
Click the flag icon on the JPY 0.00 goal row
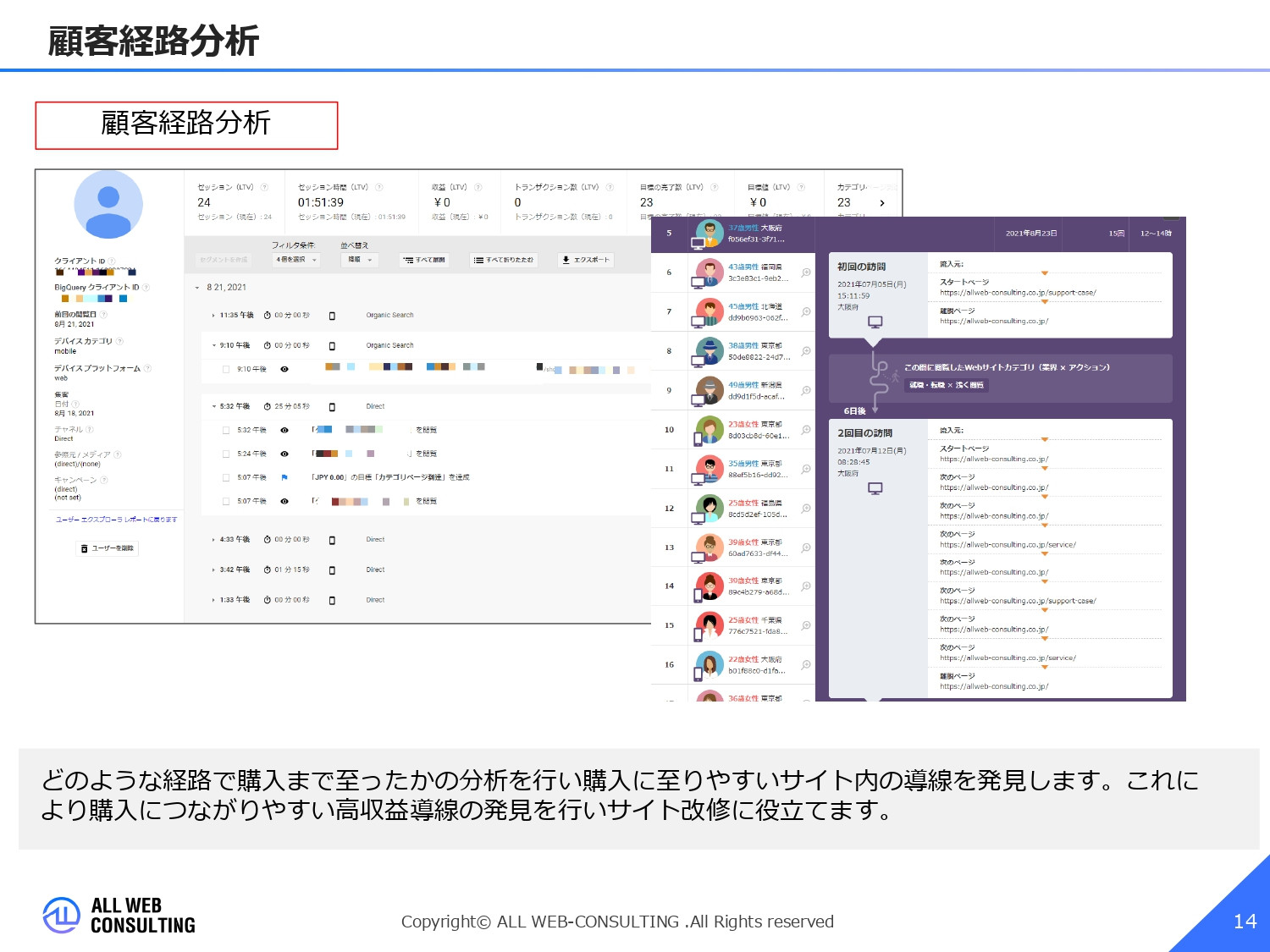tap(284, 477)
